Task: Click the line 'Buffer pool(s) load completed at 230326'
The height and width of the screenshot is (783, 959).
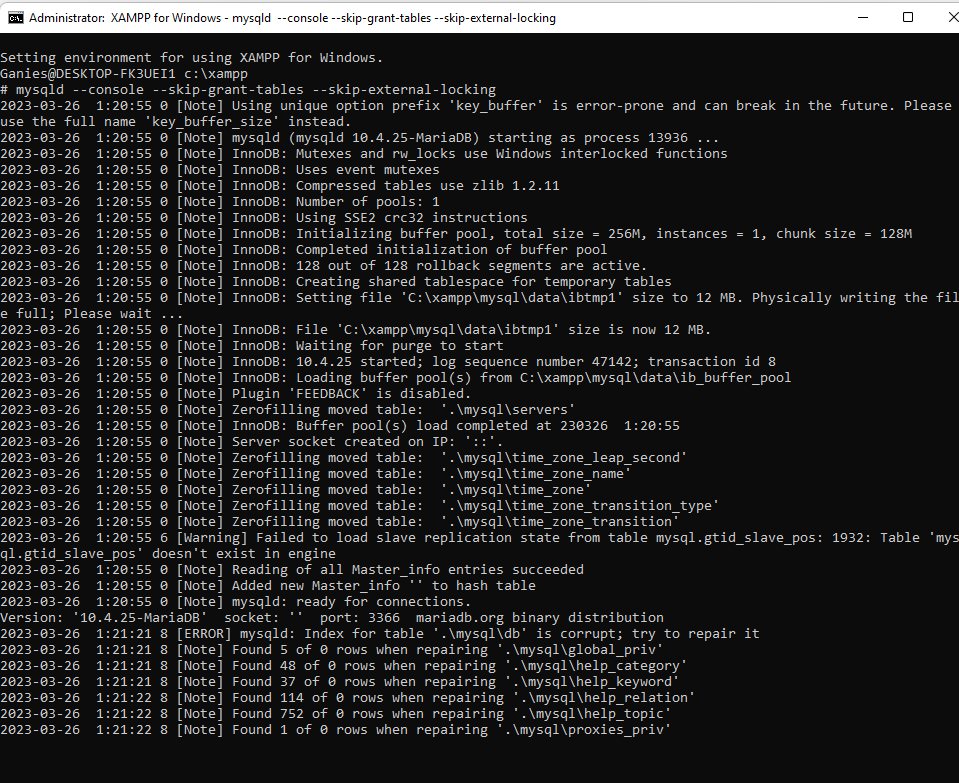Action: tap(340, 425)
